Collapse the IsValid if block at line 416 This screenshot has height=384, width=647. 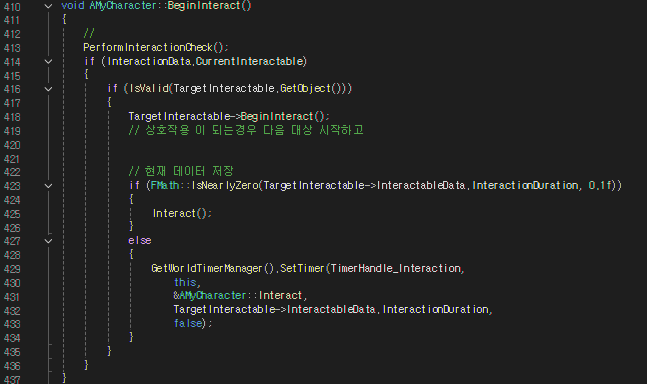[48, 89]
